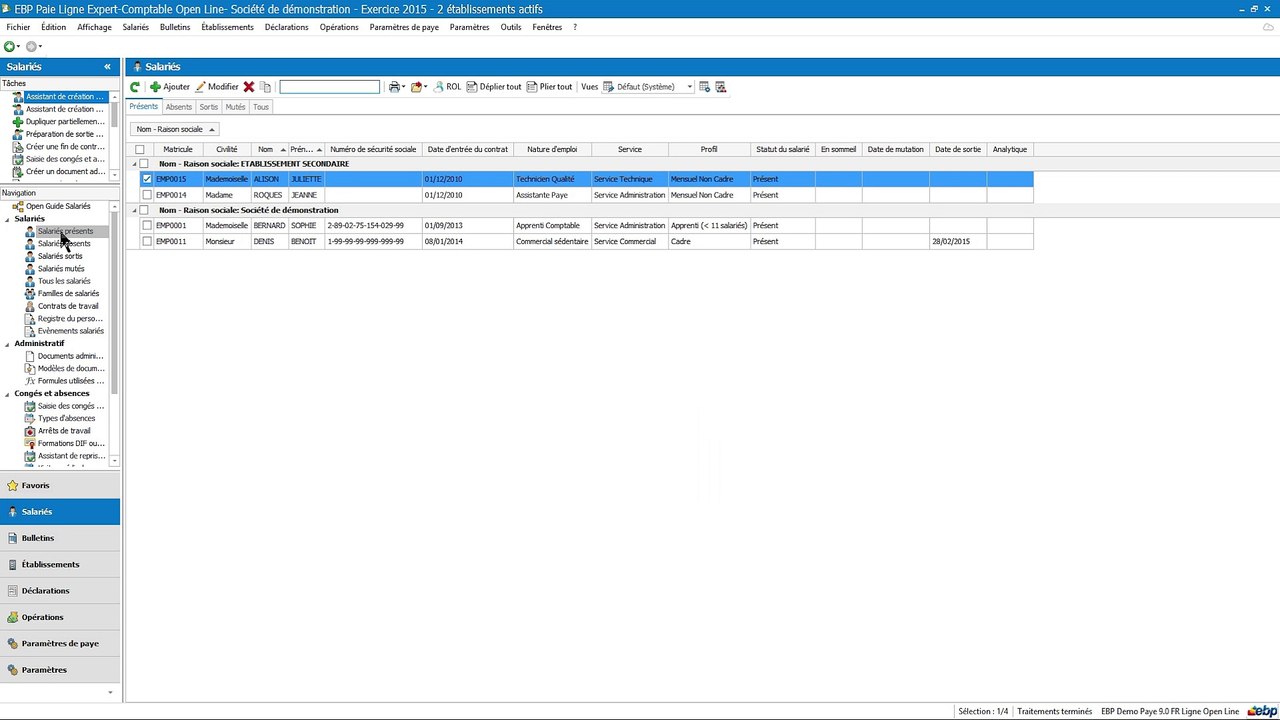
Task: Open Contrats de travail
Action: [68, 306]
